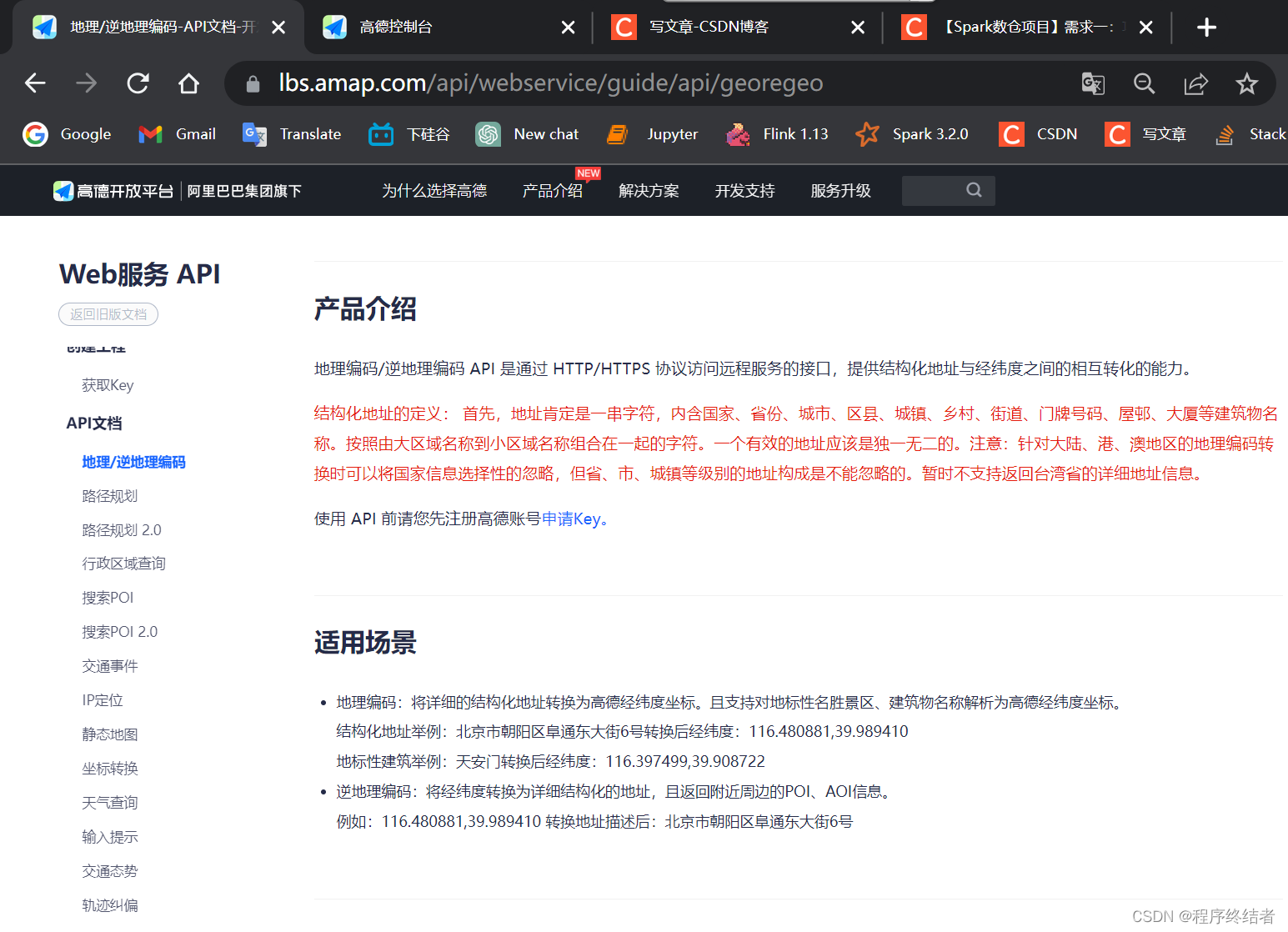This screenshot has width=1288, height=932.
Task: Bookmark this page with the star
Action: tap(1246, 83)
